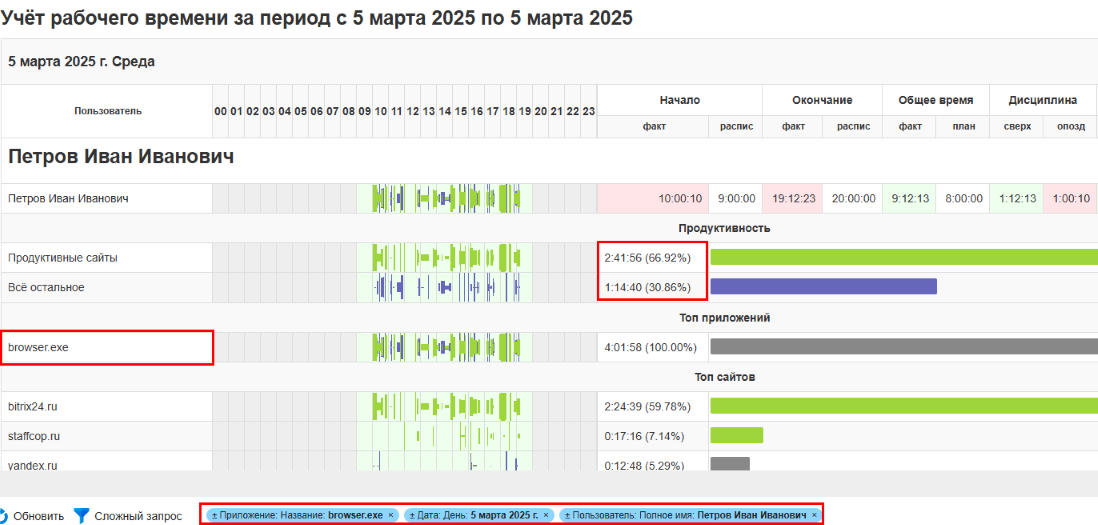Image resolution: width=1098 pixels, height=525 pixels.
Task: Click the Петров Иван Иванович group heading
Action: 121,156
